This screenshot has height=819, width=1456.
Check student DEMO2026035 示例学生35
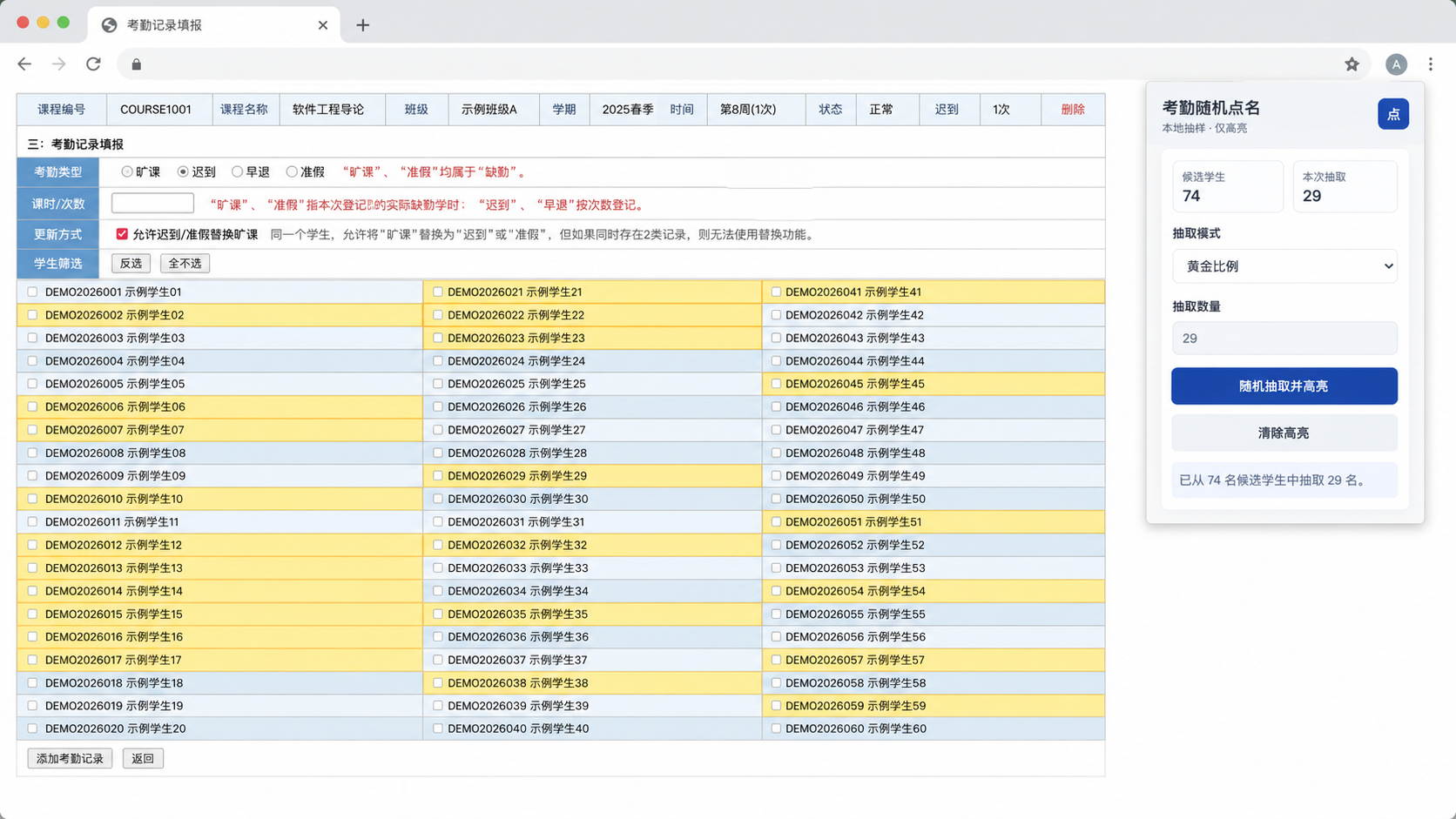click(438, 614)
